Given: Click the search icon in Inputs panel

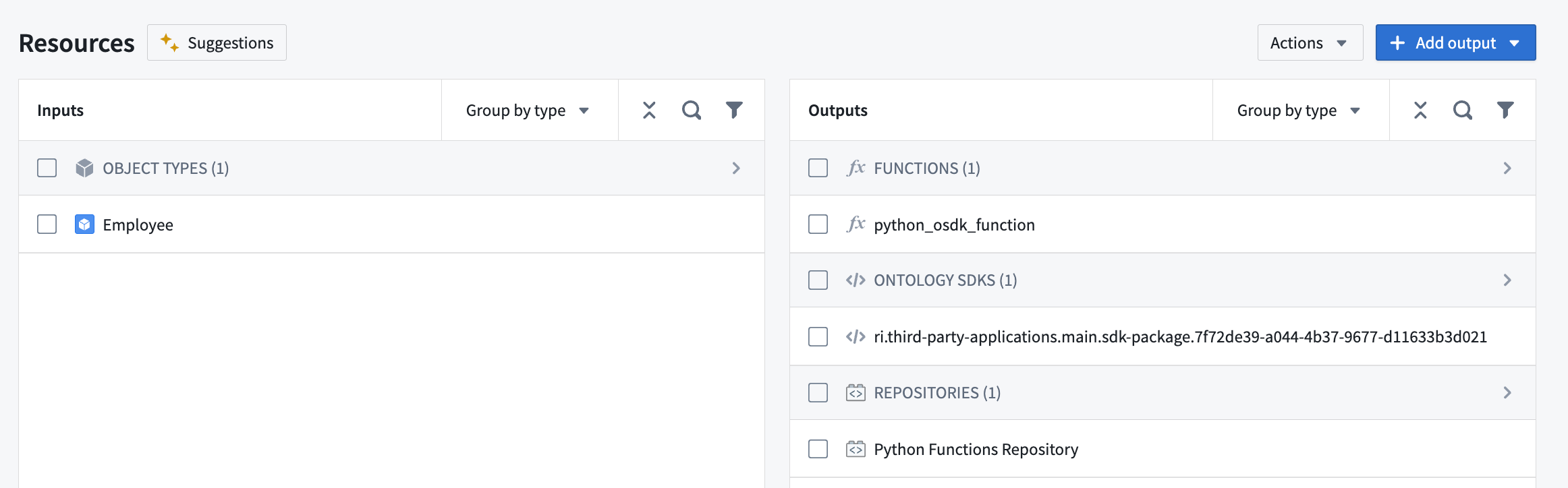Looking at the screenshot, I should click(691, 110).
